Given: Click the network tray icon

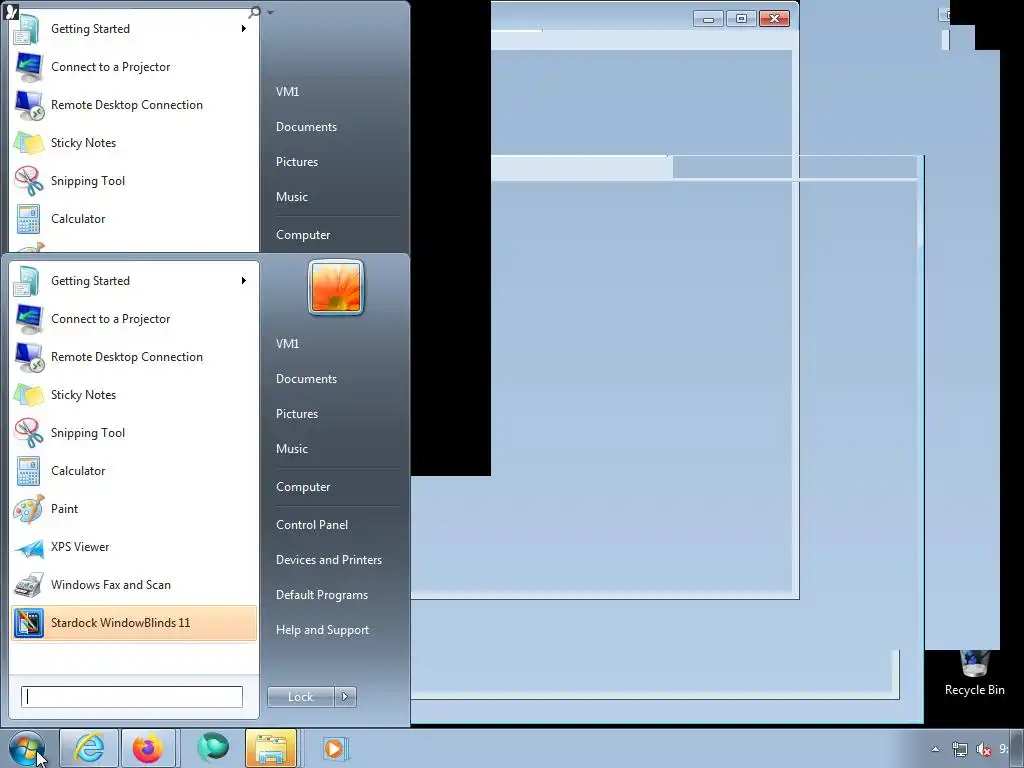Looking at the screenshot, I should click(959, 750).
